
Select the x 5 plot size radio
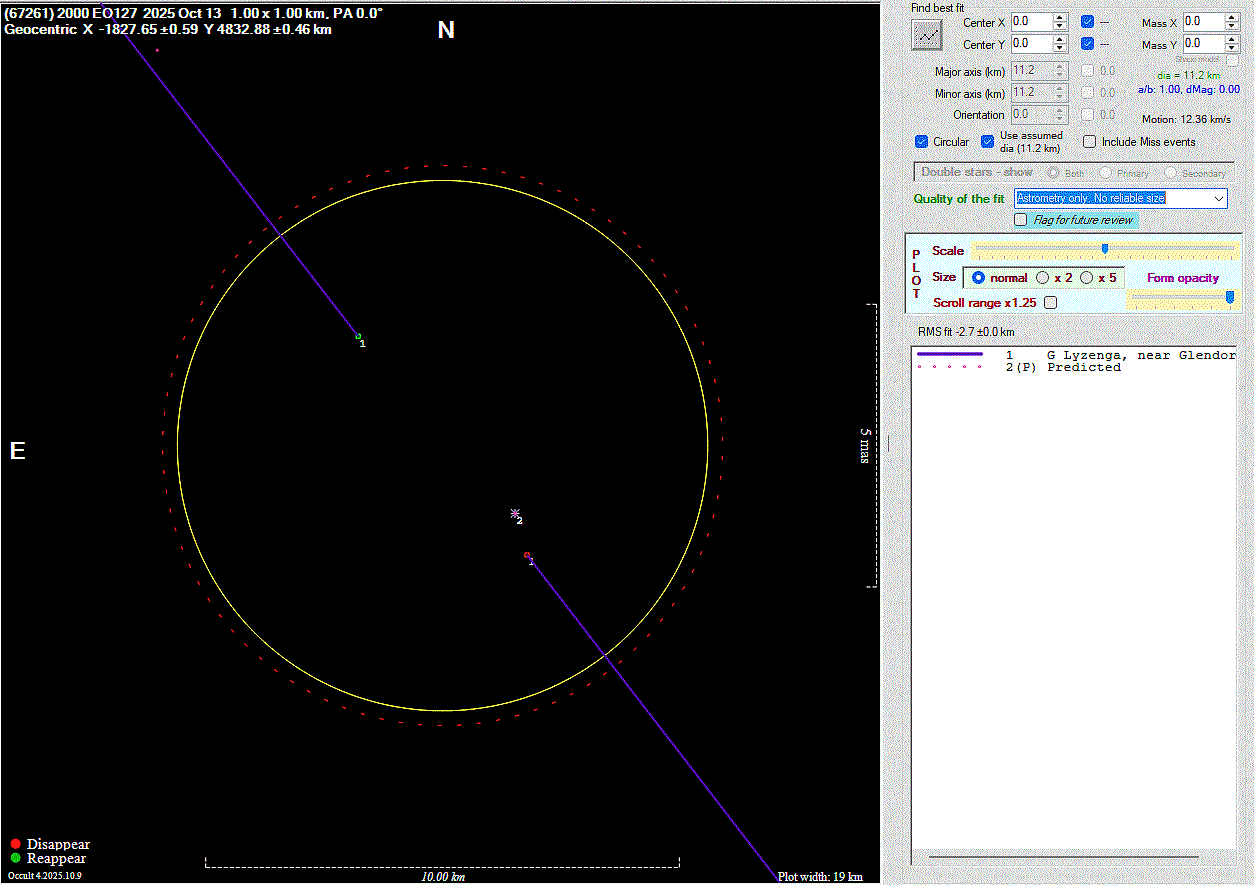tap(1087, 278)
